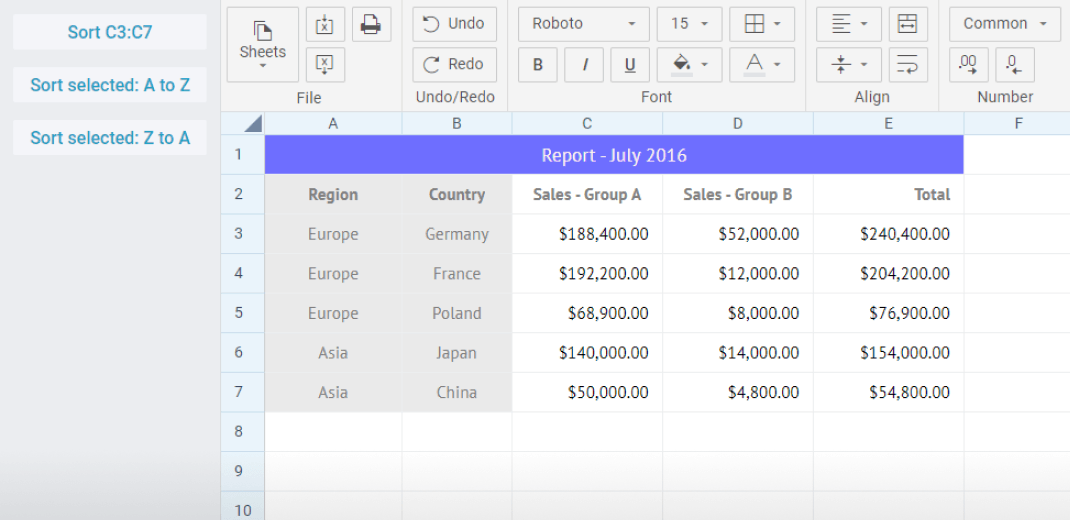Select column E header
This screenshot has height=520, width=1070.
888,124
